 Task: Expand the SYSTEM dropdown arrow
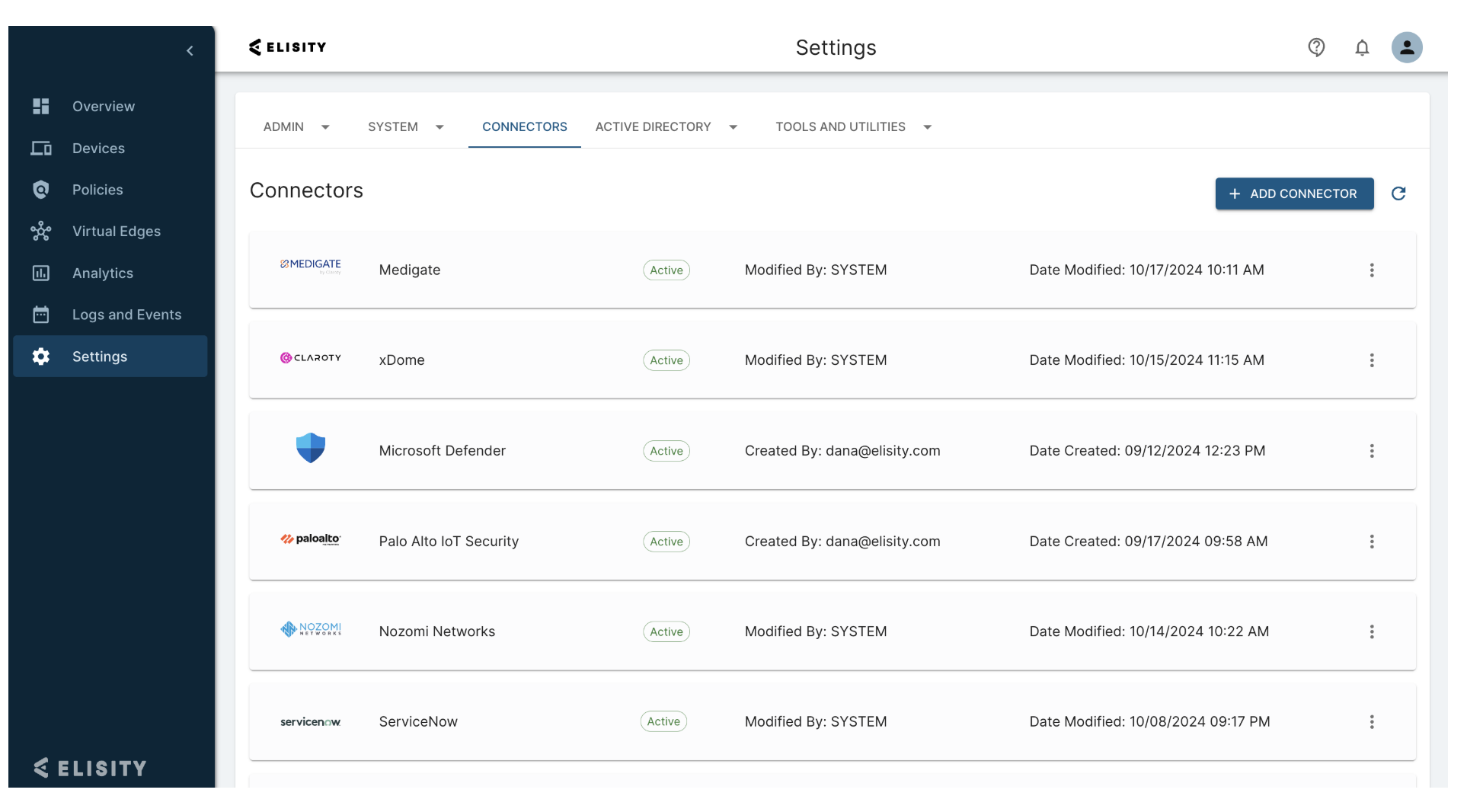click(x=439, y=127)
